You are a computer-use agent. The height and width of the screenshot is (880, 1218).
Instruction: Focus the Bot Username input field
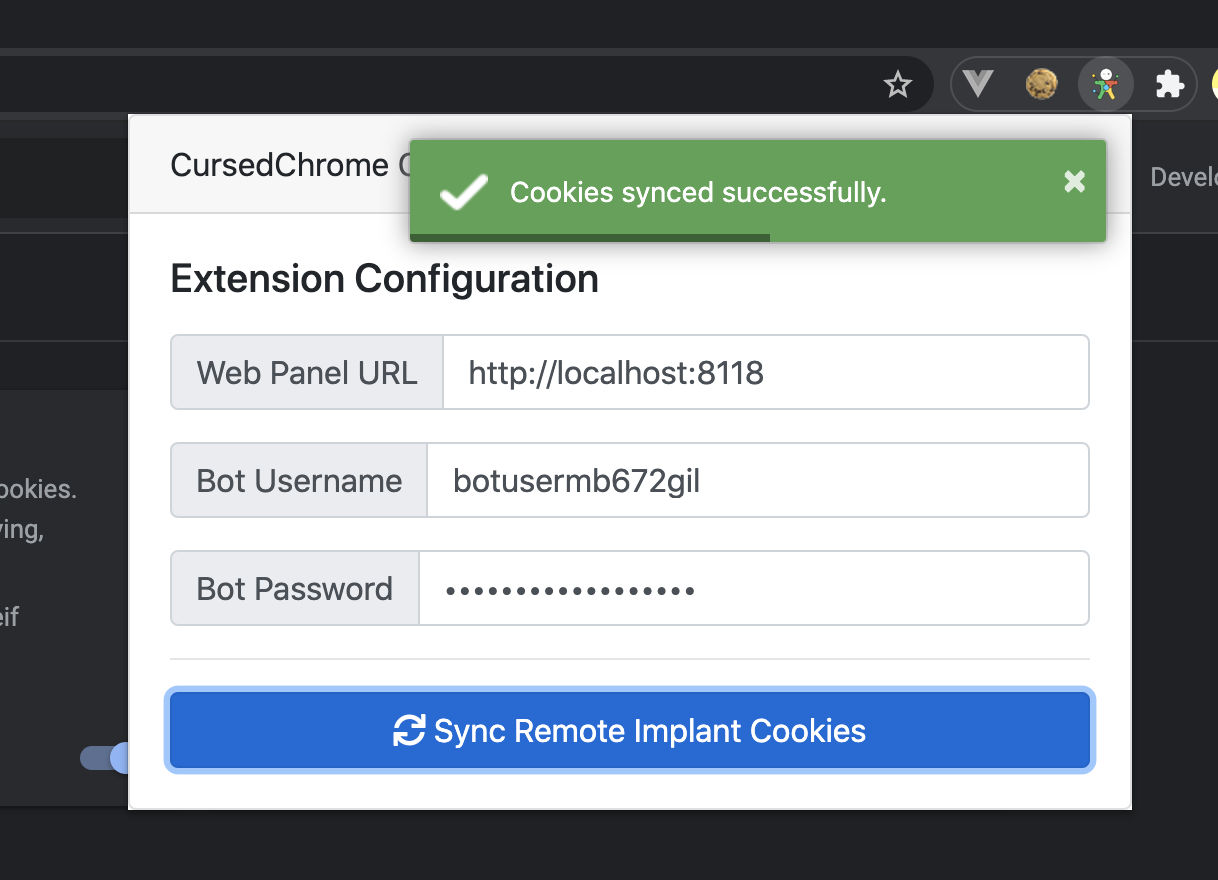[757, 480]
